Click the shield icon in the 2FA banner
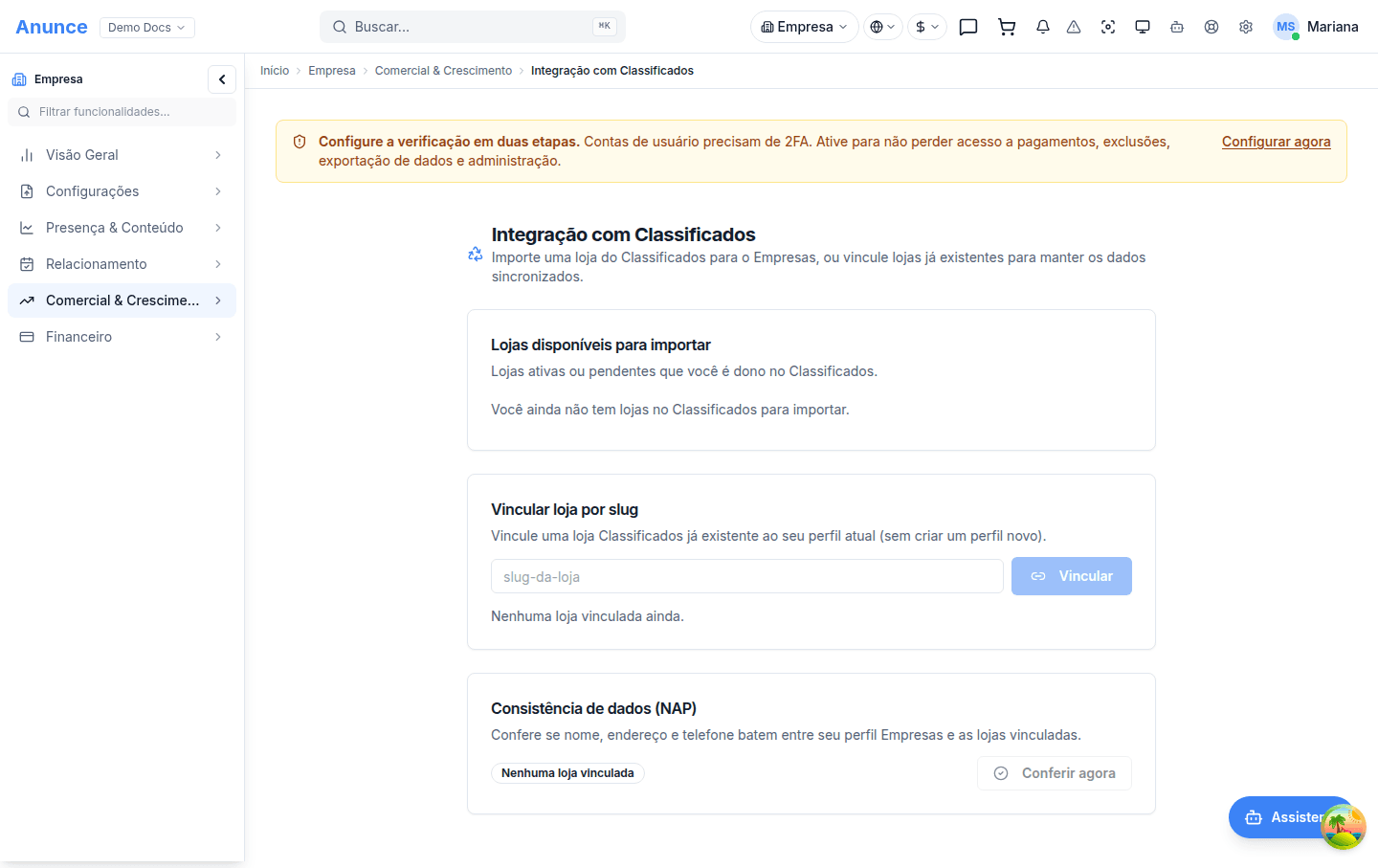This screenshot has width=1378, height=868. 300,142
